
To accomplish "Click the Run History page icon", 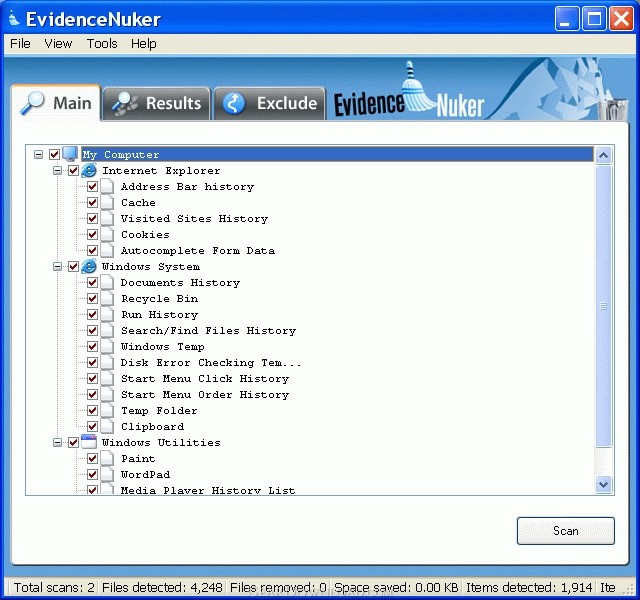I will pos(107,314).
